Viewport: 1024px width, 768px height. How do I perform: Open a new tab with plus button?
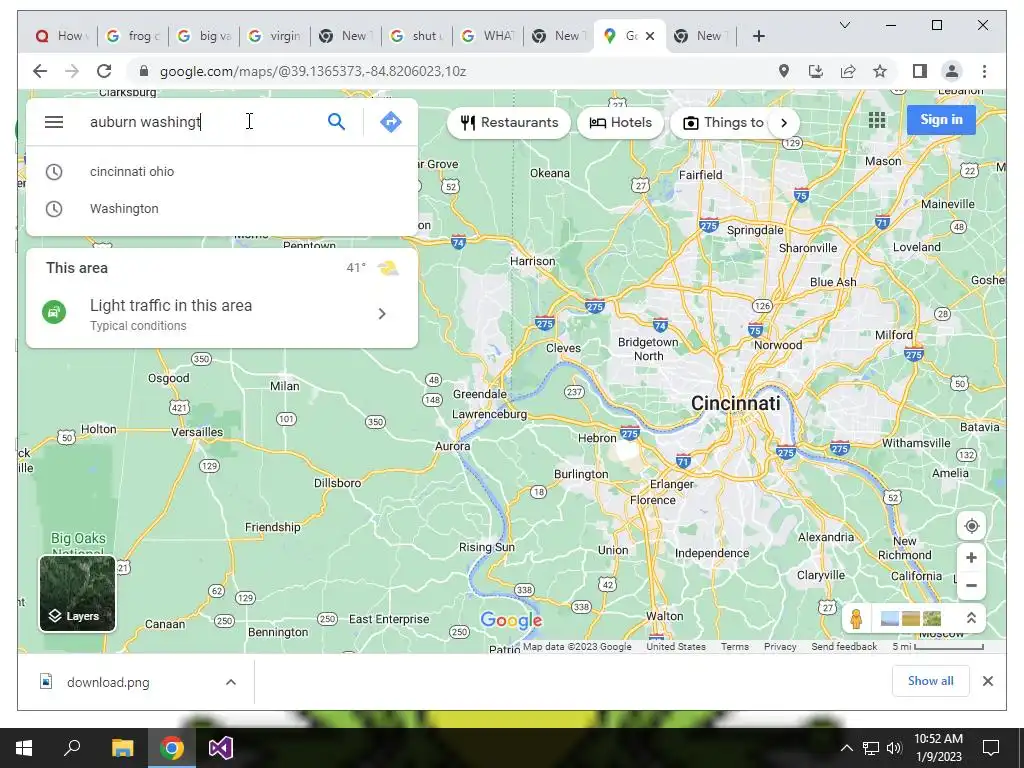coord(758,36)
